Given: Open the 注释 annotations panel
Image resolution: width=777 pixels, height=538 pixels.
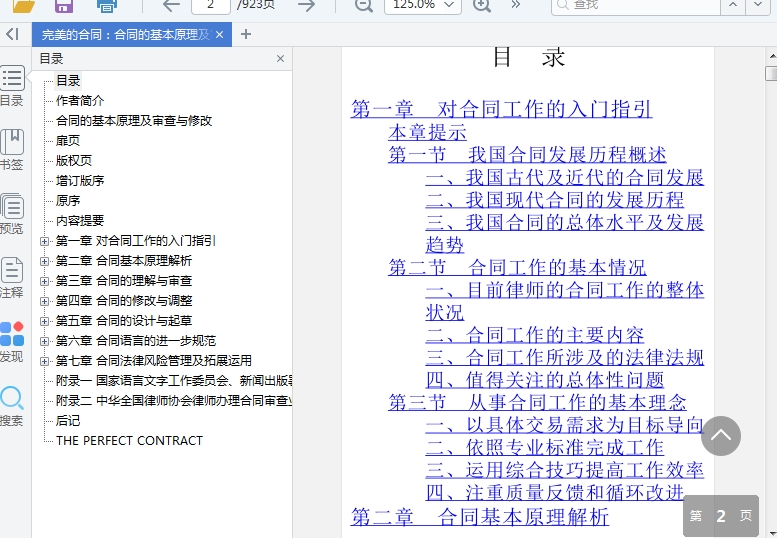Looking at the screenshot, I should click(x=12, y=277).
